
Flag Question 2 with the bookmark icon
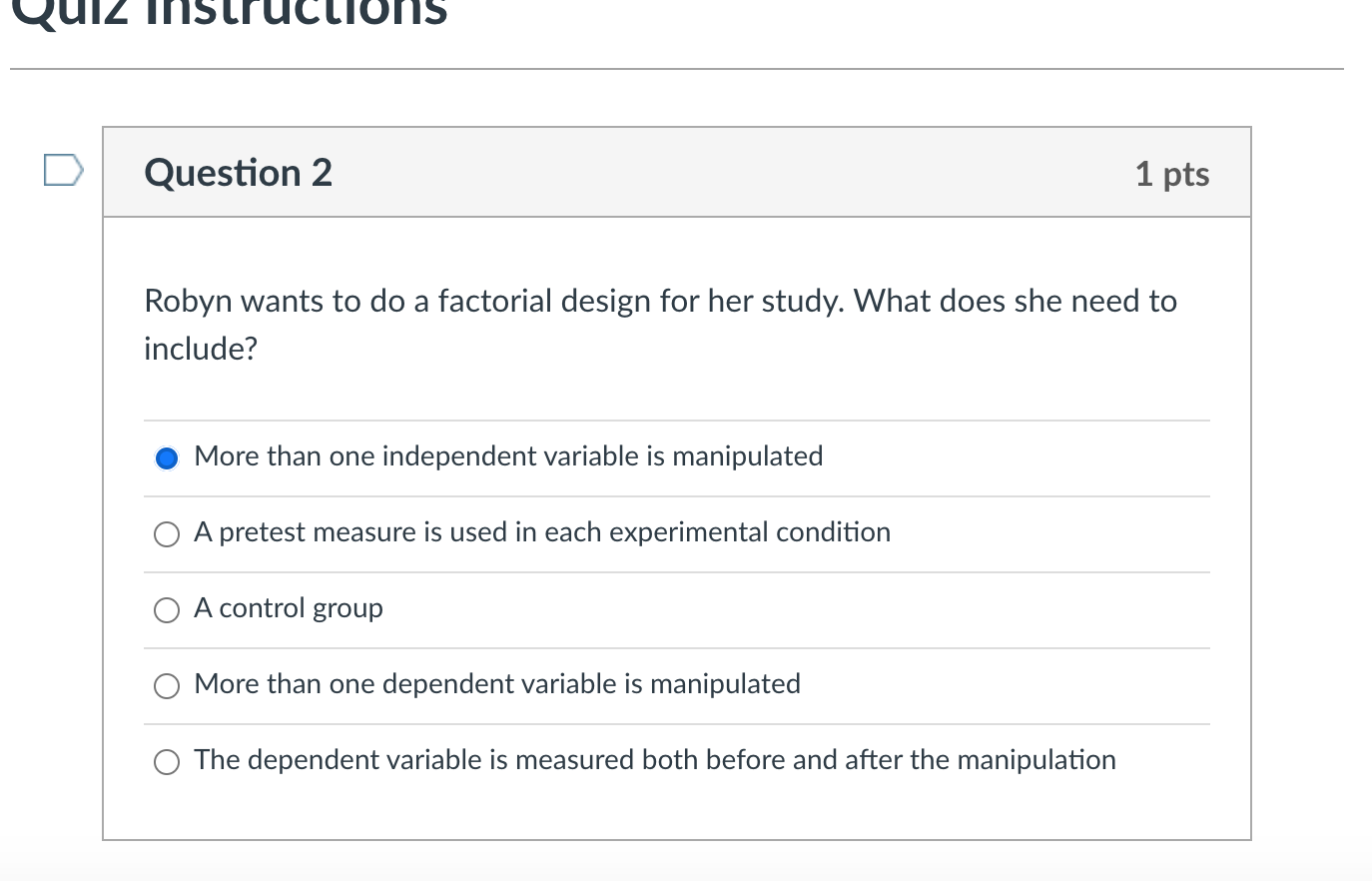click(x=63, y=170)
